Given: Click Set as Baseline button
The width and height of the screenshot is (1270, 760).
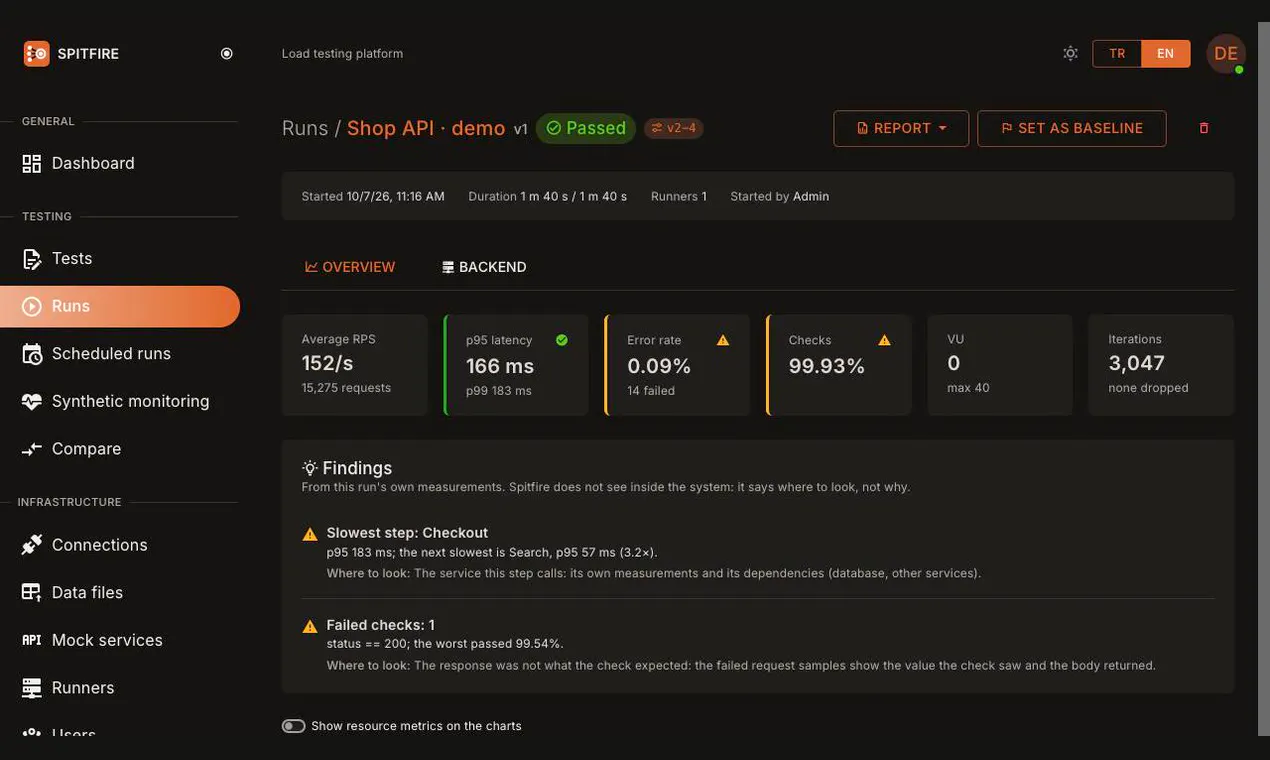Looking at the screenshot, I should [1071, 128].
